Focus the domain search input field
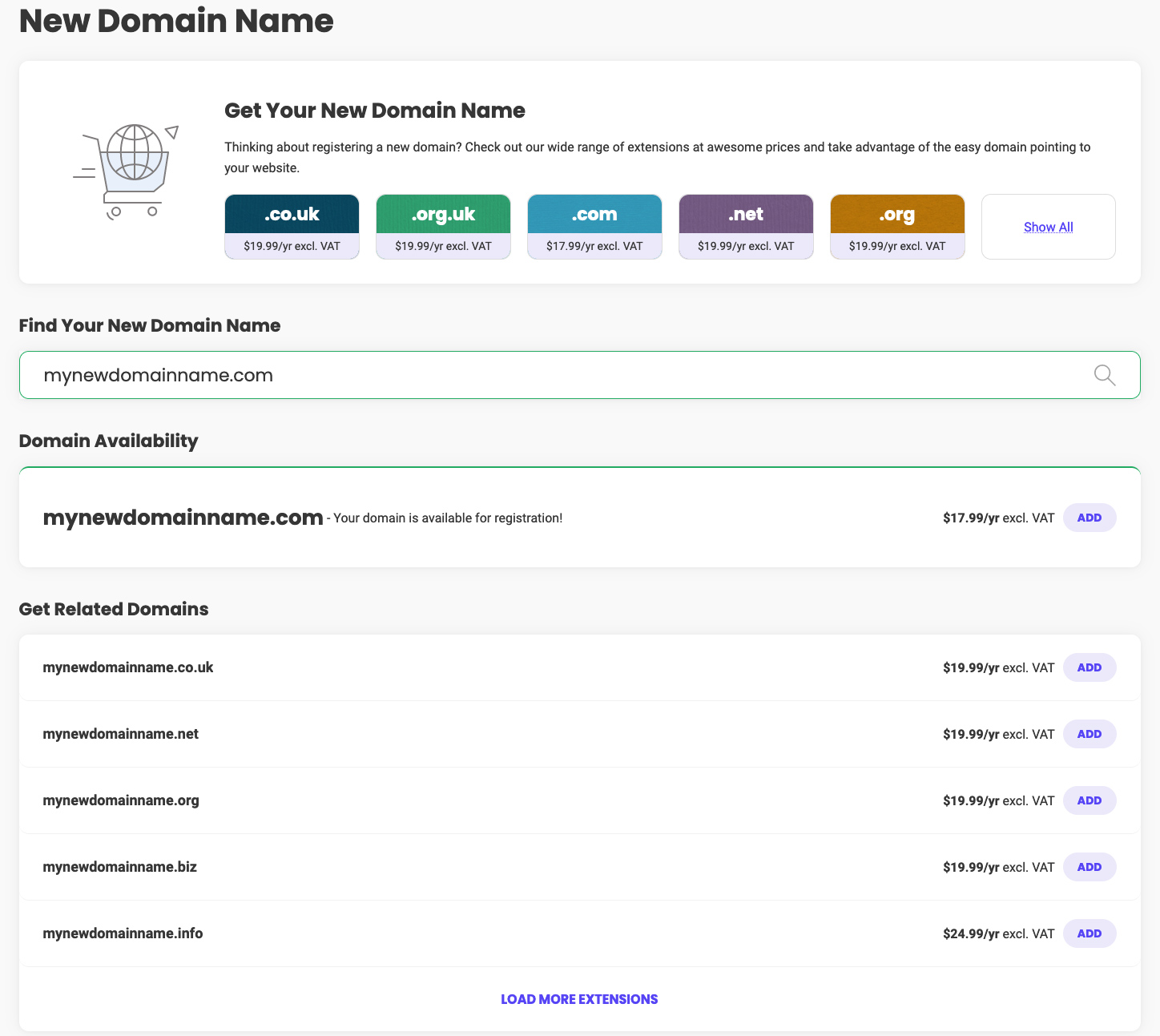Viewport: 1160px width, 1036px height. (x=579, y=375)
